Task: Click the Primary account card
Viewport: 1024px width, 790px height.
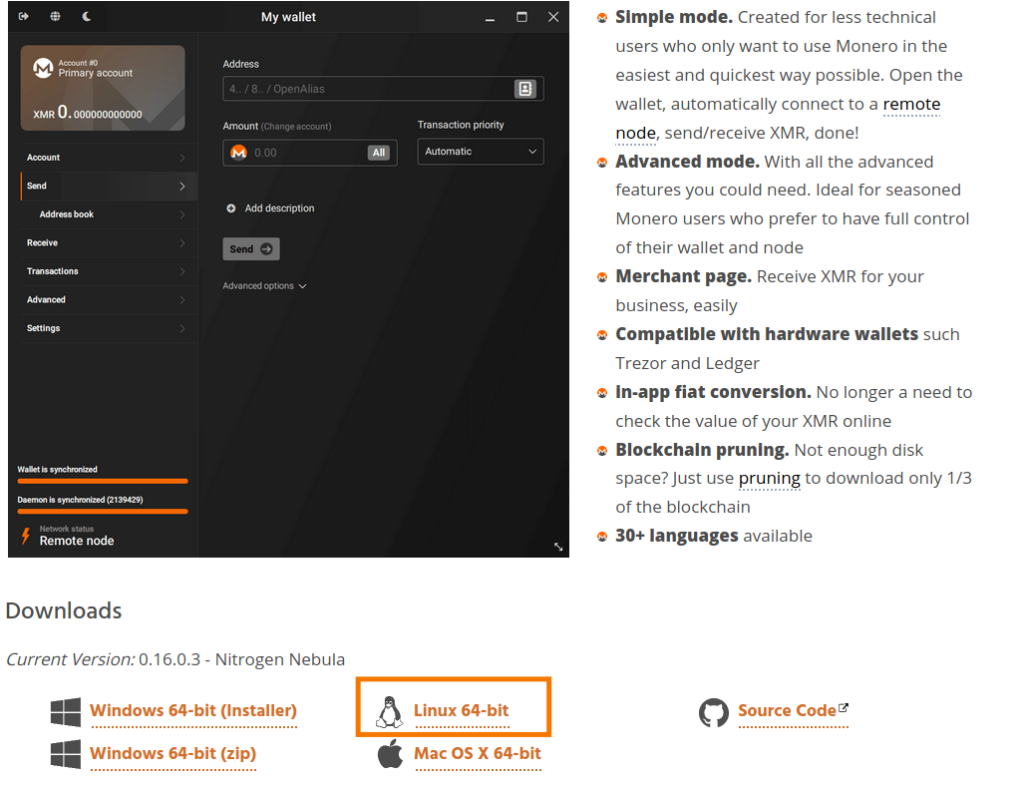Action: [103, 88]
